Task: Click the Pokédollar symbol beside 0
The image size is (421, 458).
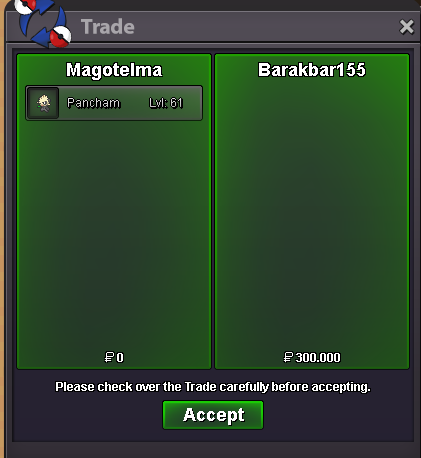Action: point(109,358)
